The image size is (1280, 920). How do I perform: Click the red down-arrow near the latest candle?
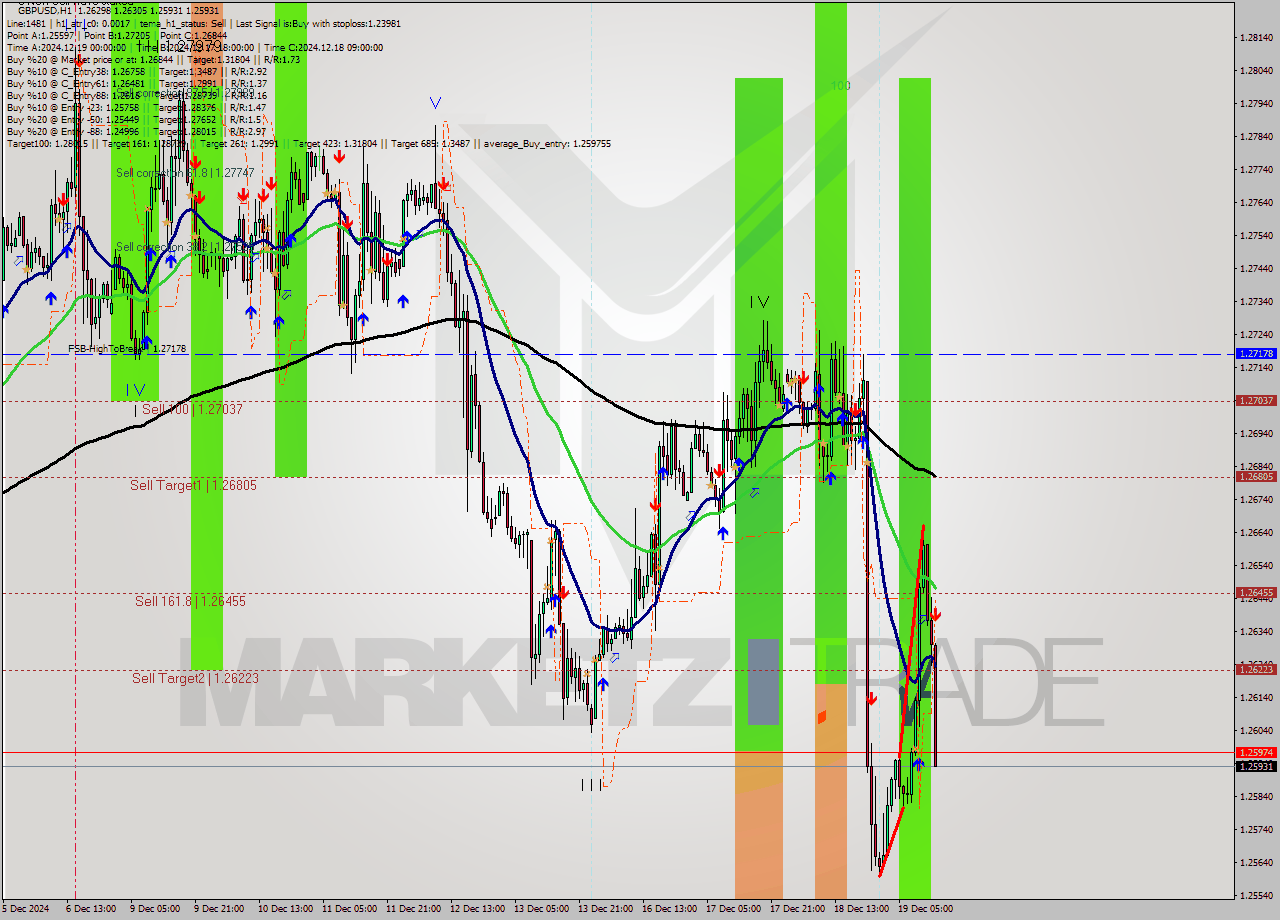point(935,615)
